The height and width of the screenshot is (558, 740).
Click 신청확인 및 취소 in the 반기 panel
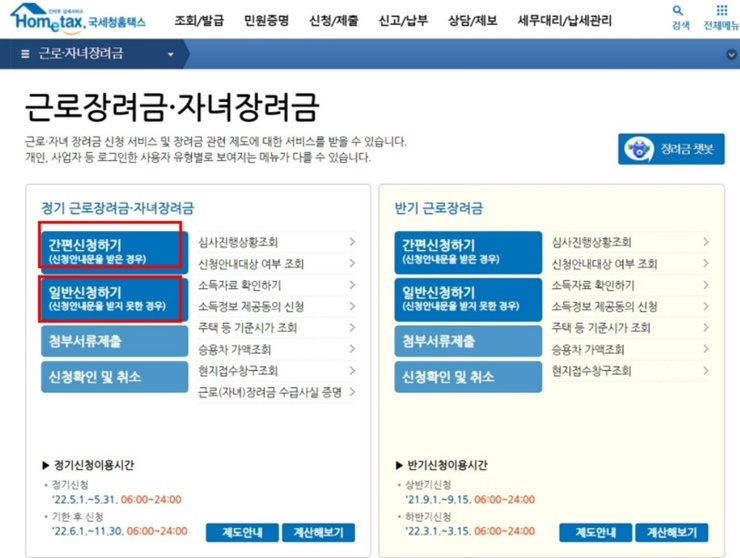tap(468, 377)
